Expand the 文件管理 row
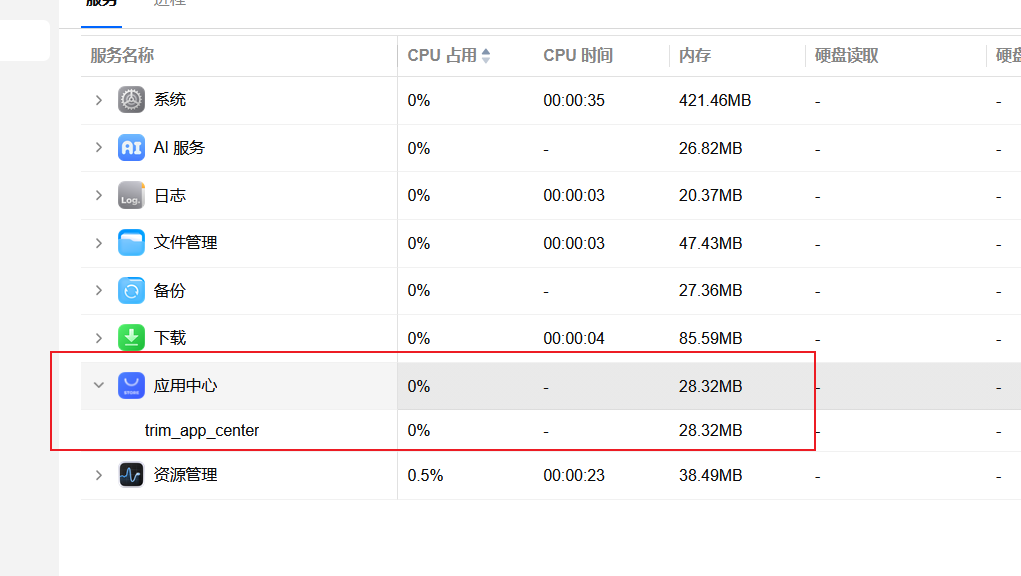 pyautogui.click(x=98, y=243)
